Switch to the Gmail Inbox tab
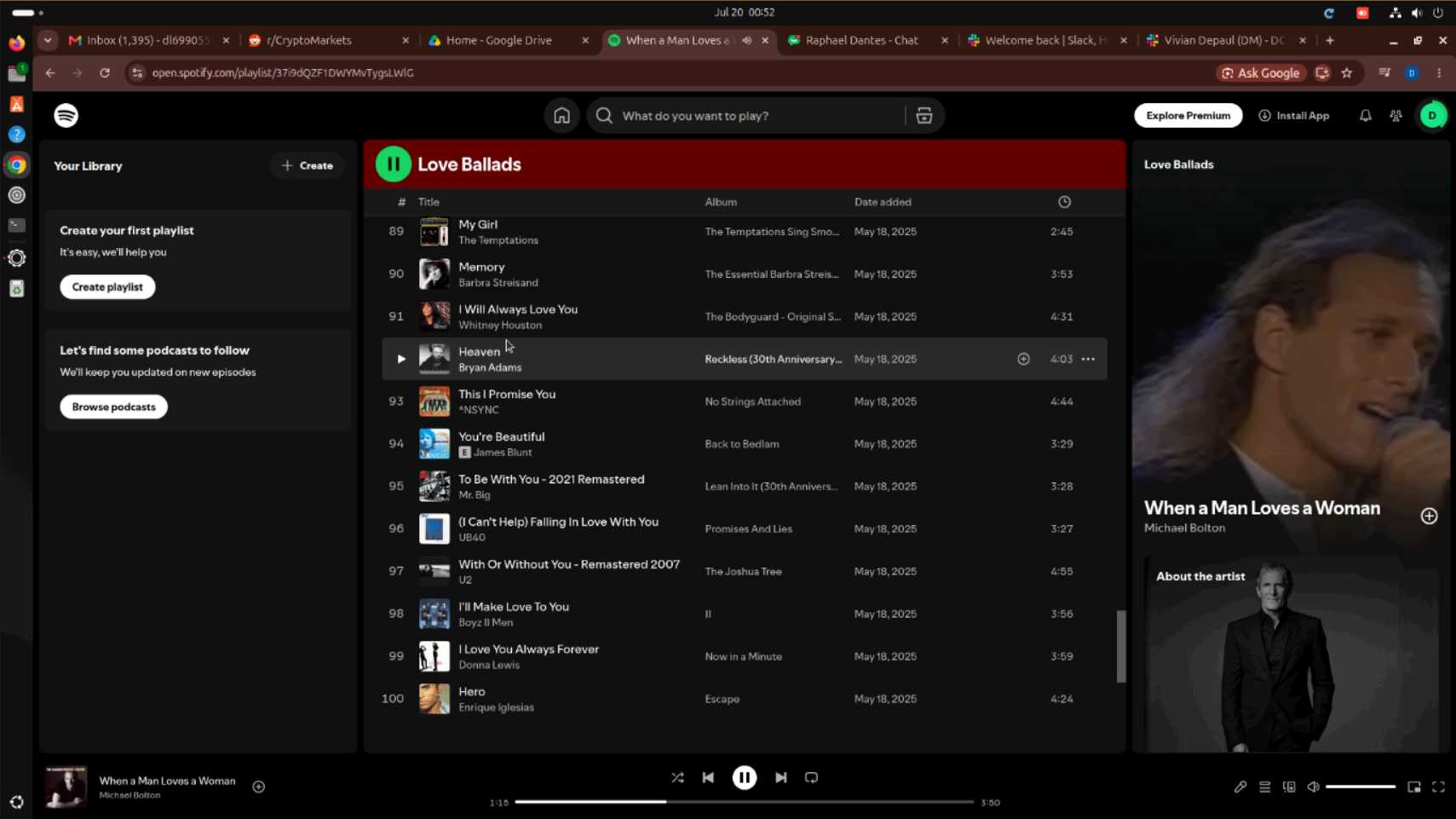The height and width of the screenshot is (819, 1456). click(x=148, y=40)
